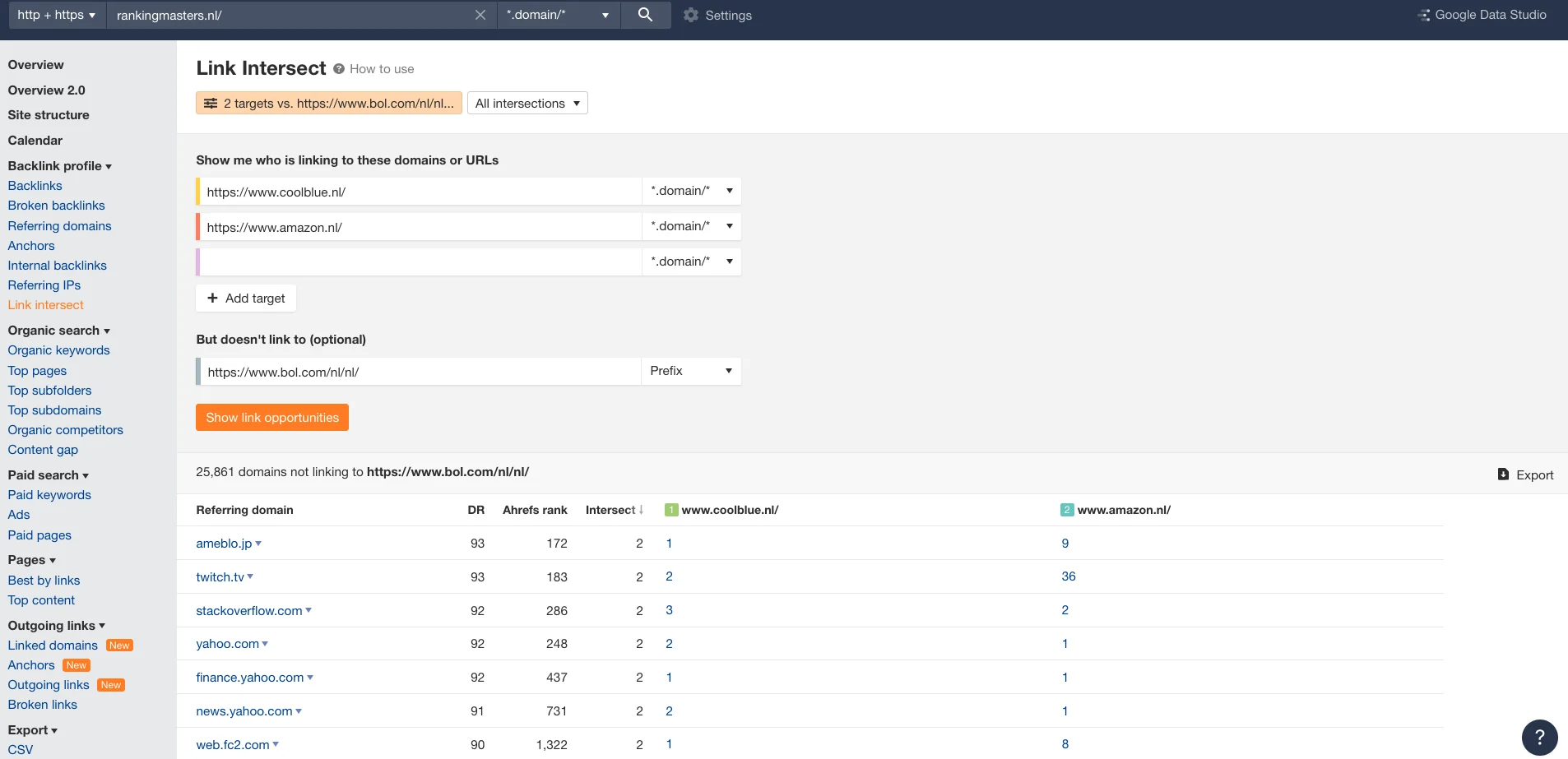Click the Add target button

[246, 298]
